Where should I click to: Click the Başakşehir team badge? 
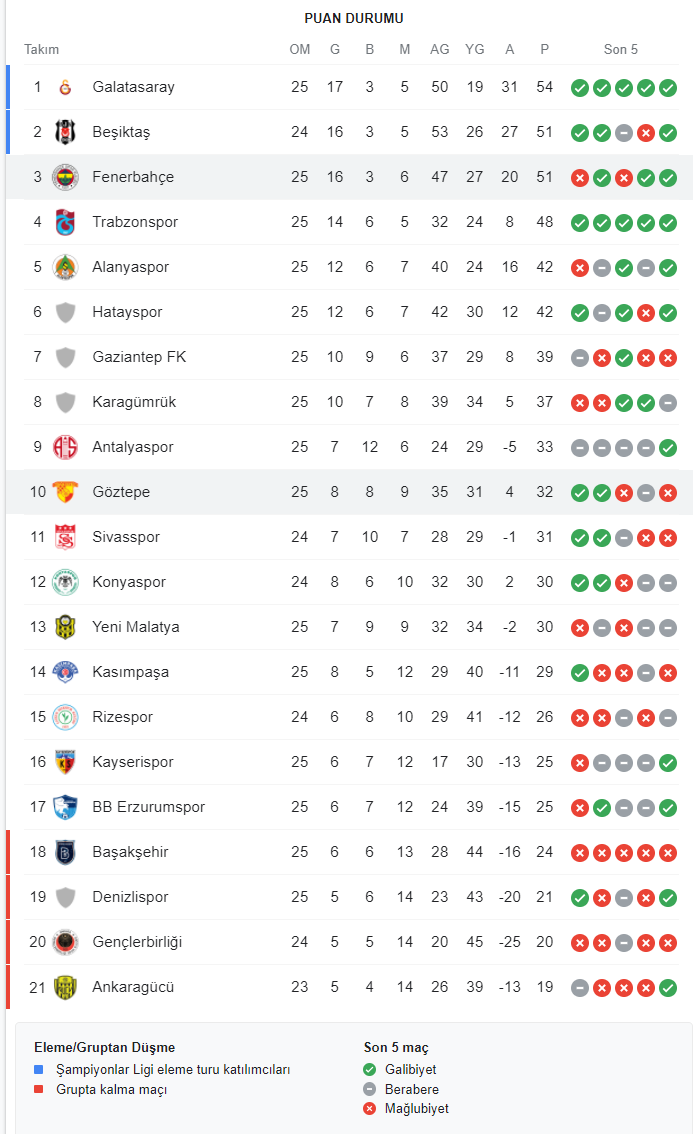pyautogui.click(x=65, y=852)
